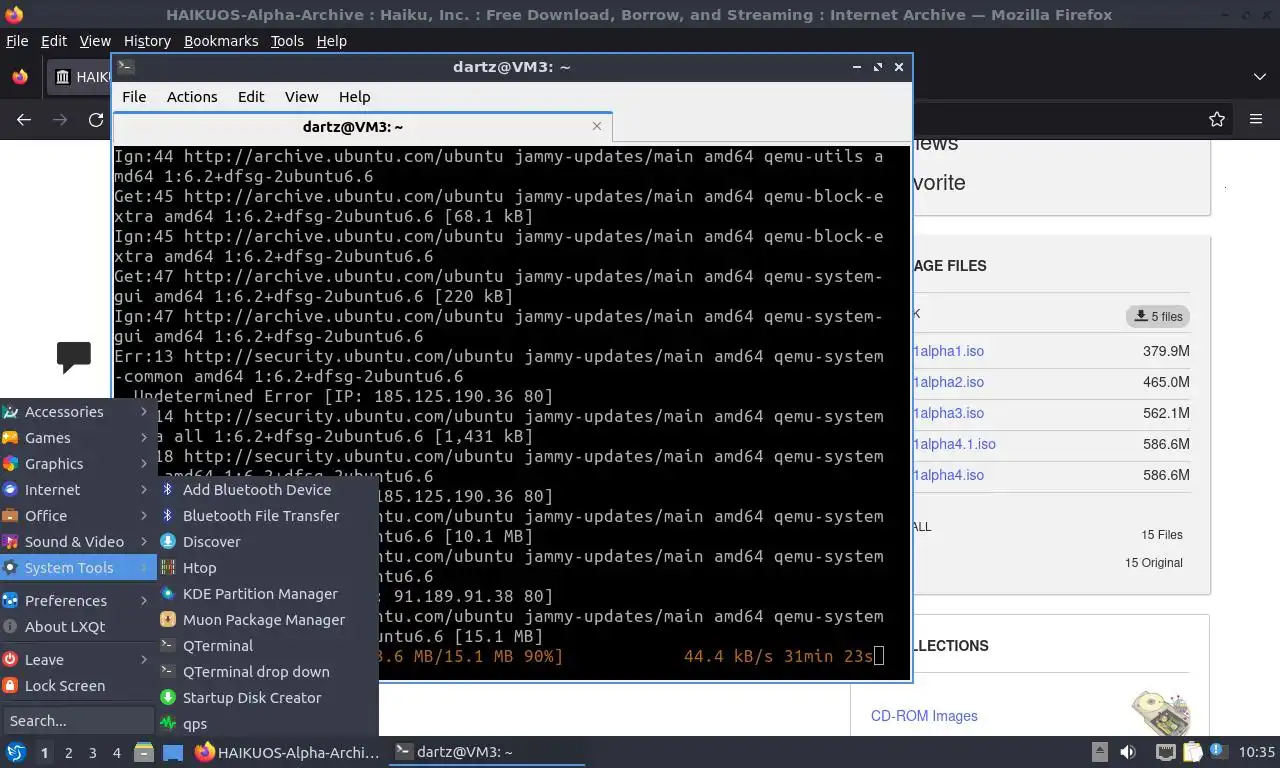Expand the Graphics category
The image size is (1280, 768).
[78, 463]
